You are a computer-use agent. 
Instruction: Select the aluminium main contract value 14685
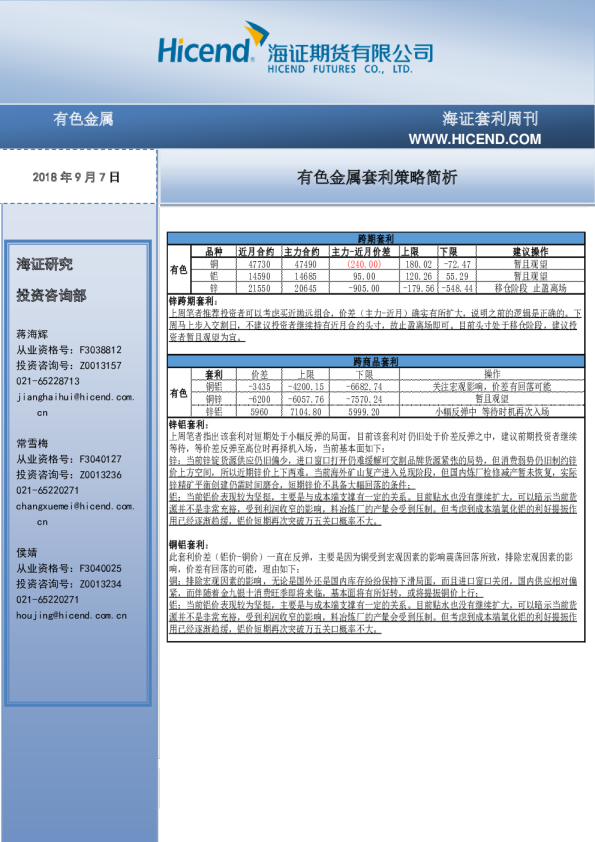[305, 276]
